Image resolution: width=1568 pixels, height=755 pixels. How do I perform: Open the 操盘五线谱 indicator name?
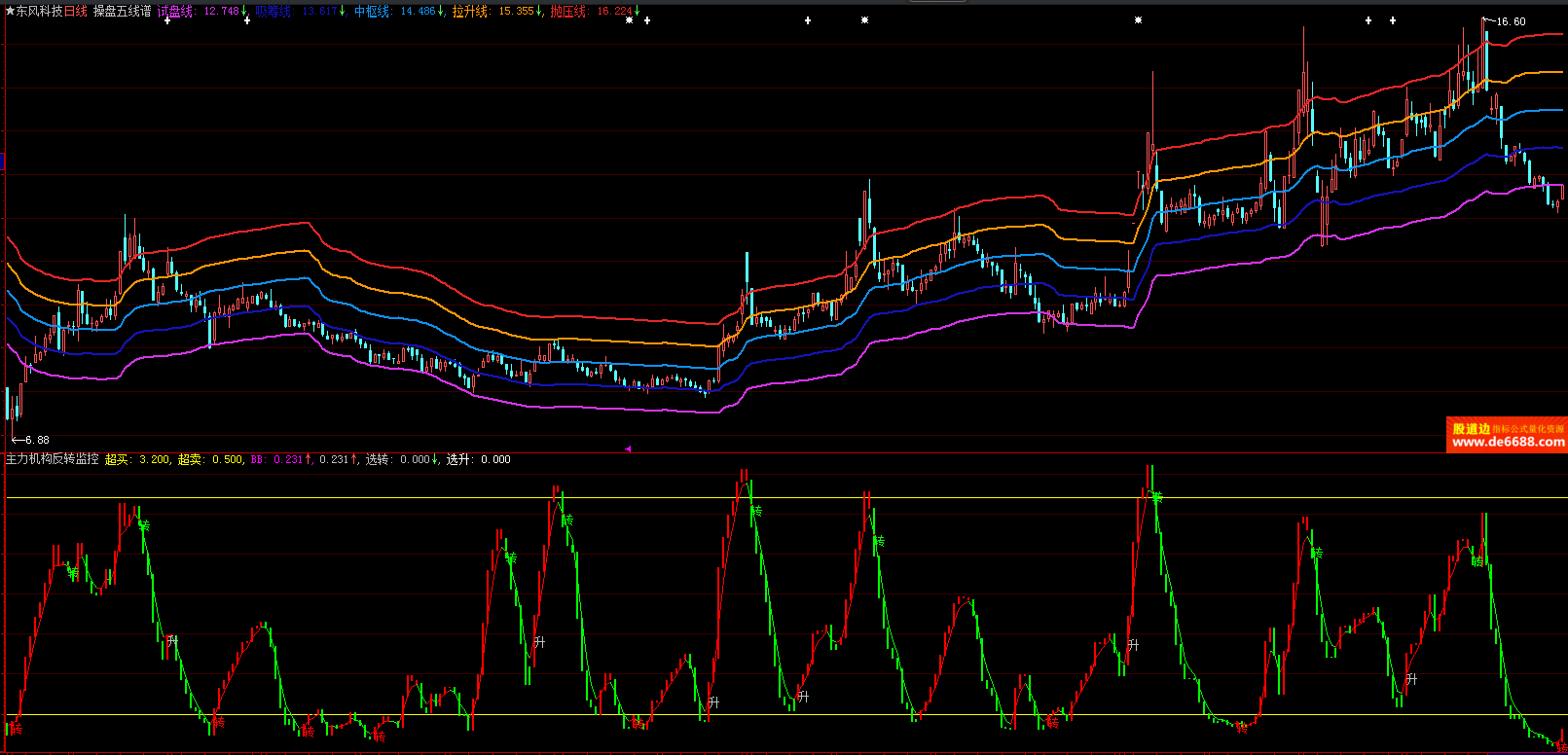(122, 11)
